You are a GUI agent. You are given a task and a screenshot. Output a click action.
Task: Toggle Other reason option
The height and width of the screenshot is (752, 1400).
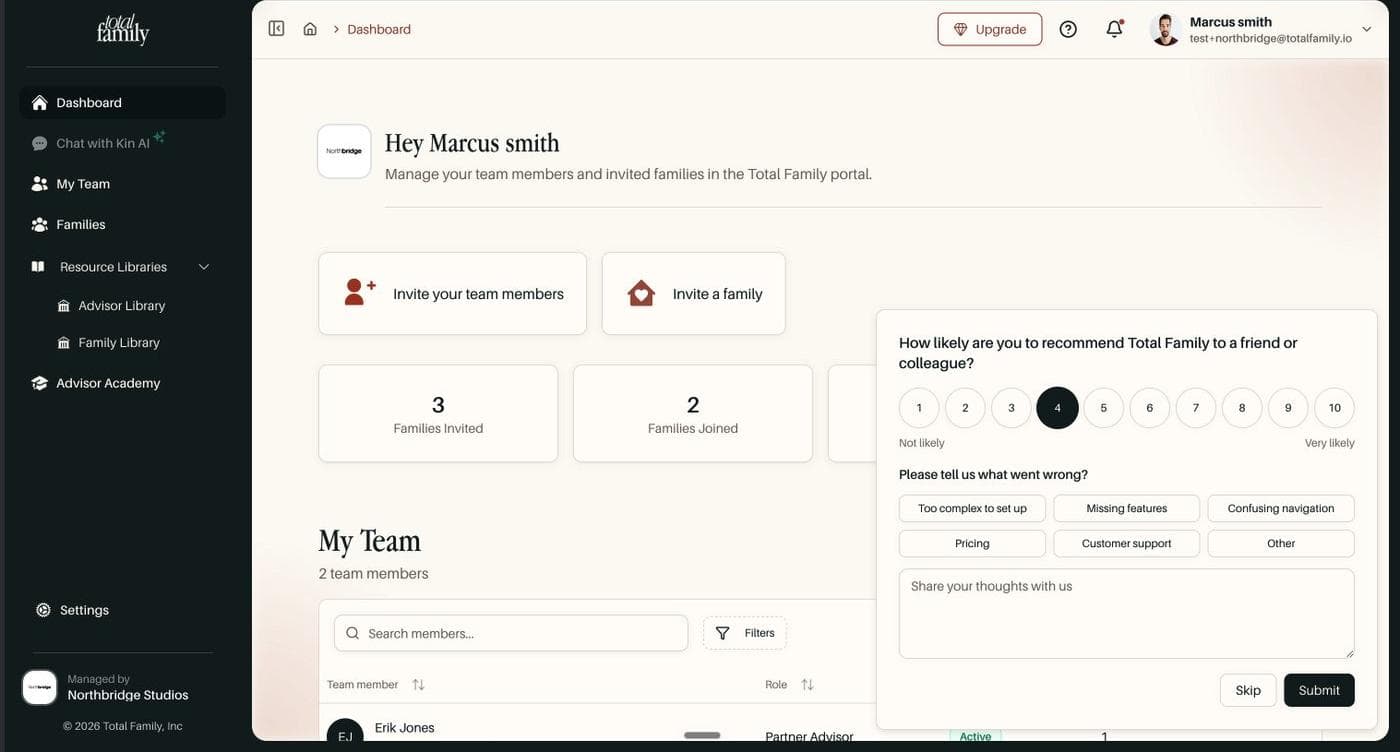(x=1281, y=543)
